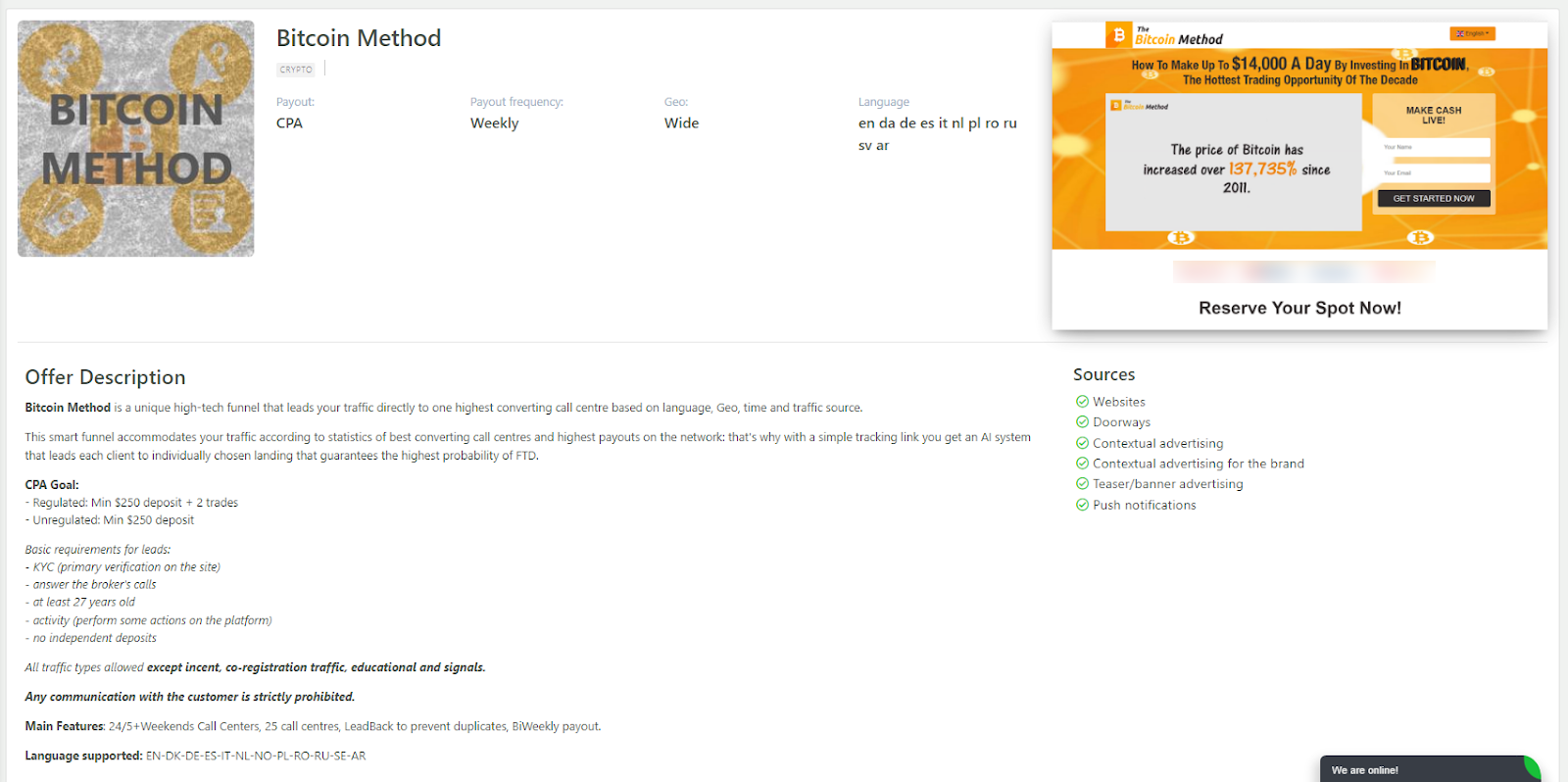Click the Your Name field in preview
The width and height of the screenshot is (1568, 782).
coord(1433,147)
